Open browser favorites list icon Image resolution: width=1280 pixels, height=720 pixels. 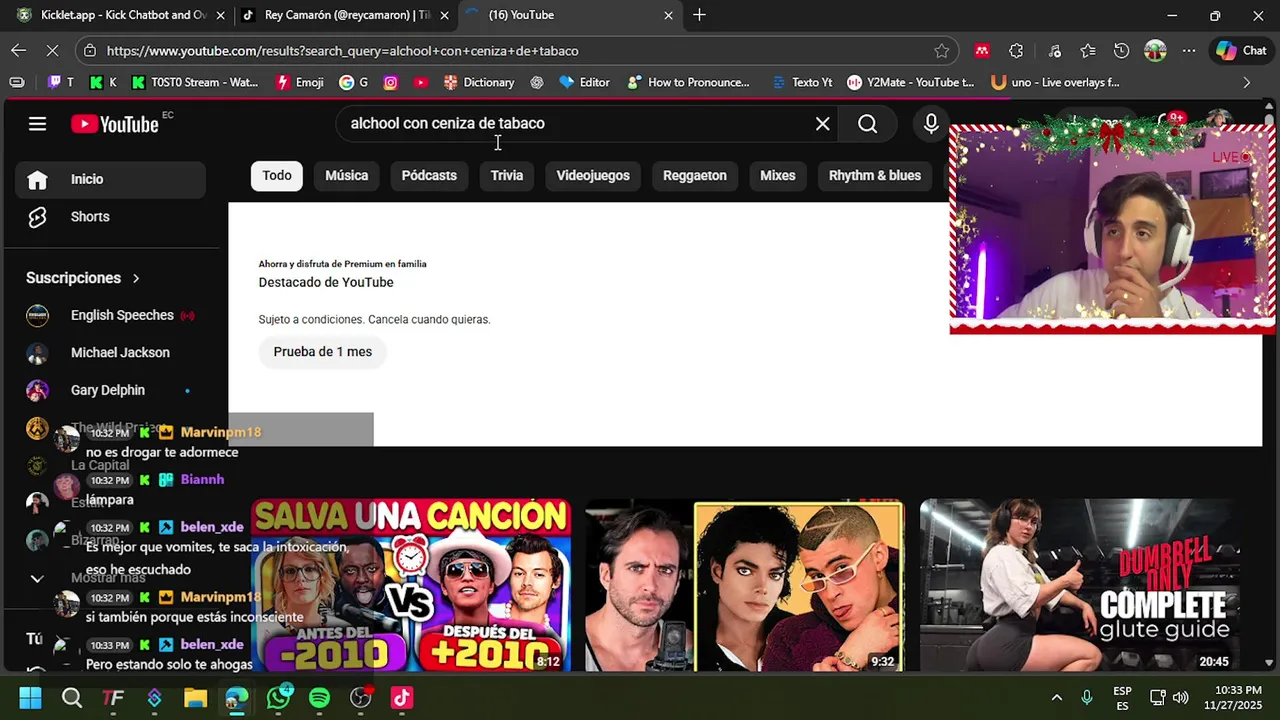(1088, 51)
